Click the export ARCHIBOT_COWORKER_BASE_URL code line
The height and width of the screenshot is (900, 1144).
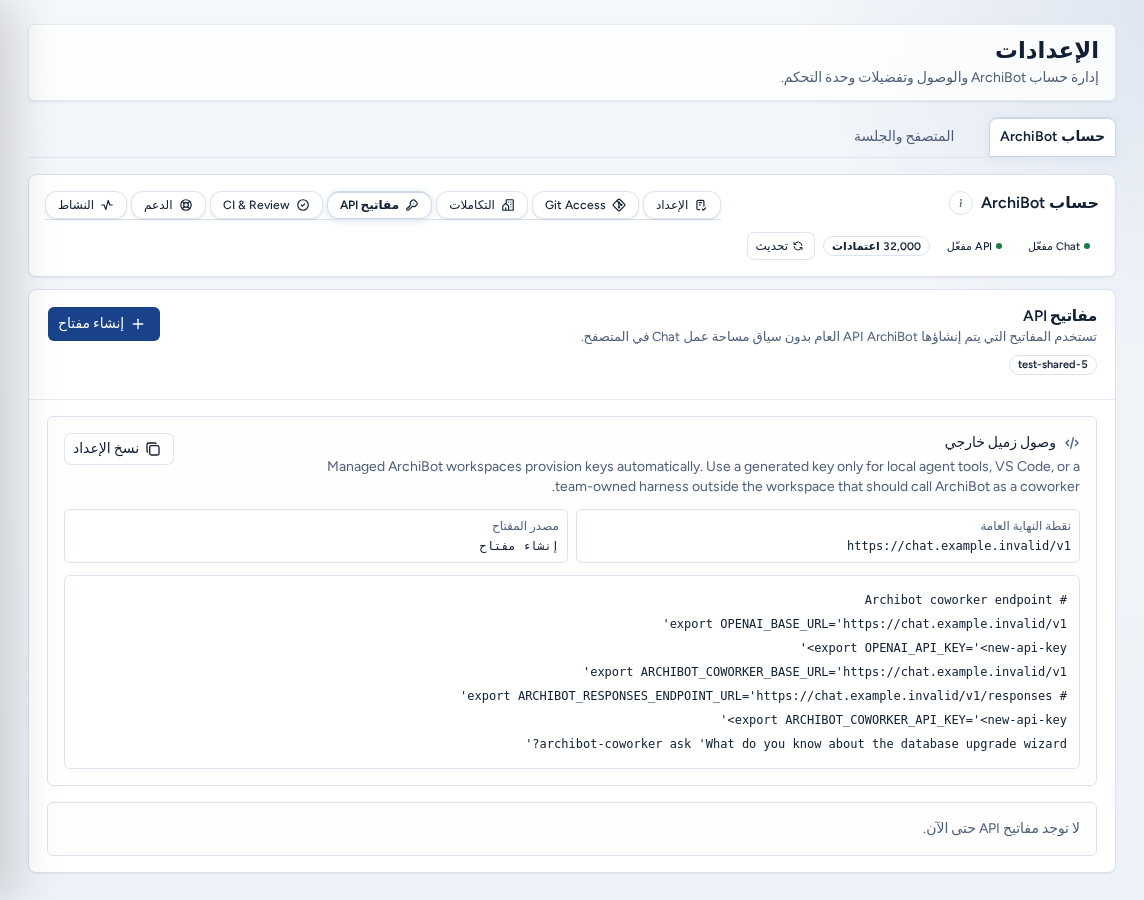coord(824,672)
